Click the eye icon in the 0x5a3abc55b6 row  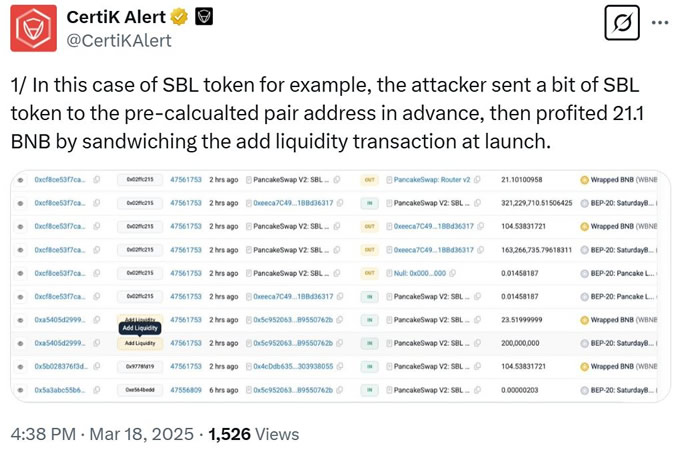[20, 388]
